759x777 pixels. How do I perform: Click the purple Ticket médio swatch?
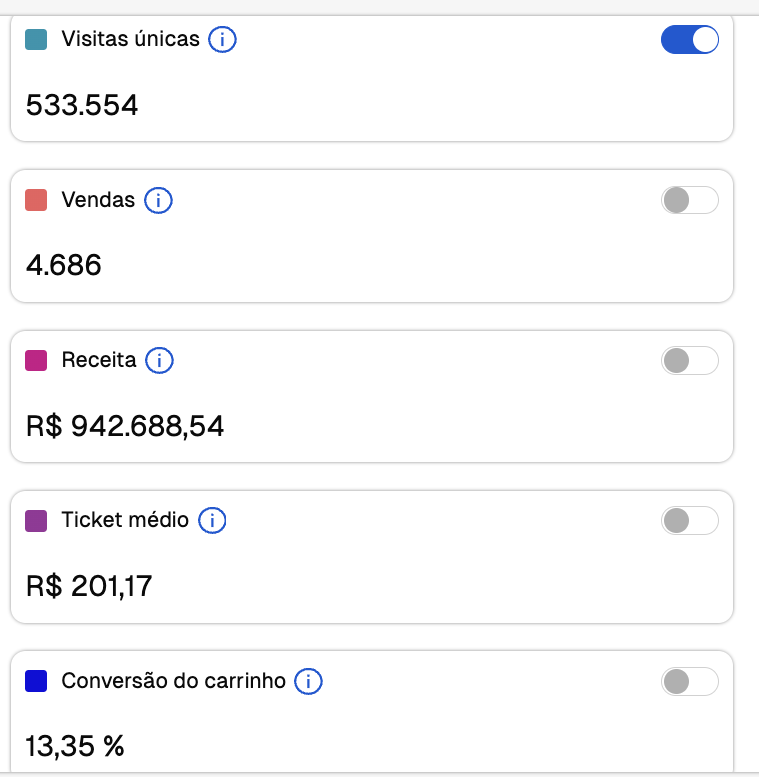click(36, 520)
